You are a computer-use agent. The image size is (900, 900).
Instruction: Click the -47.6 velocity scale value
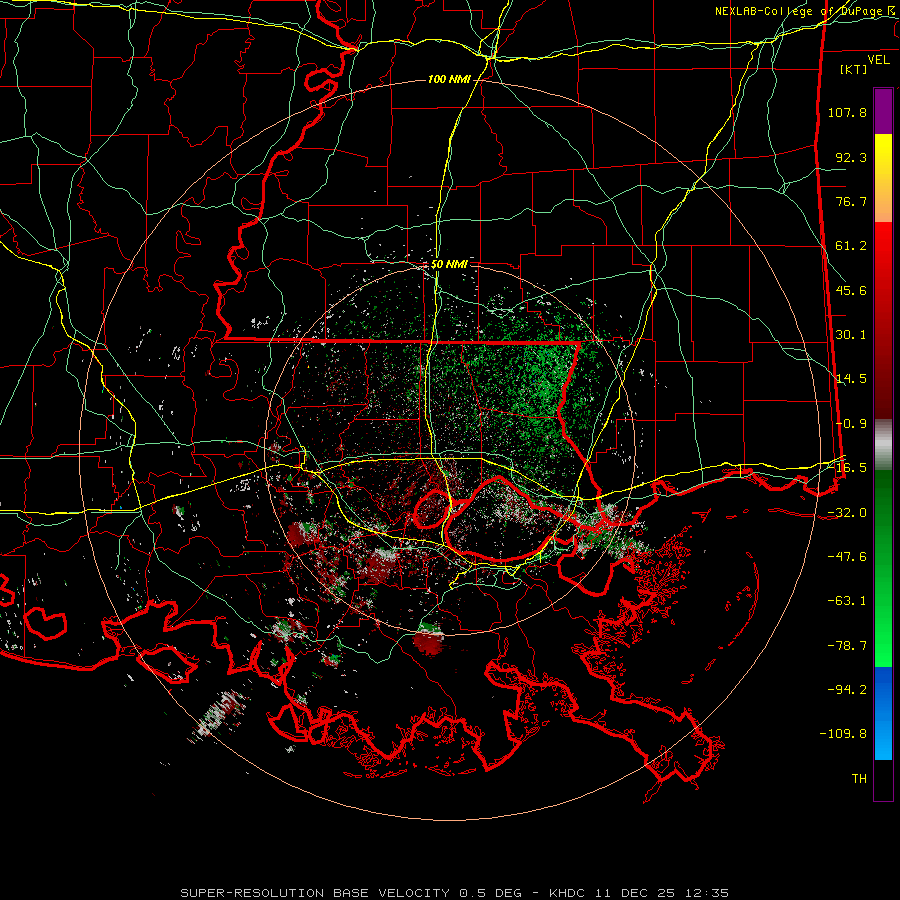847,557
